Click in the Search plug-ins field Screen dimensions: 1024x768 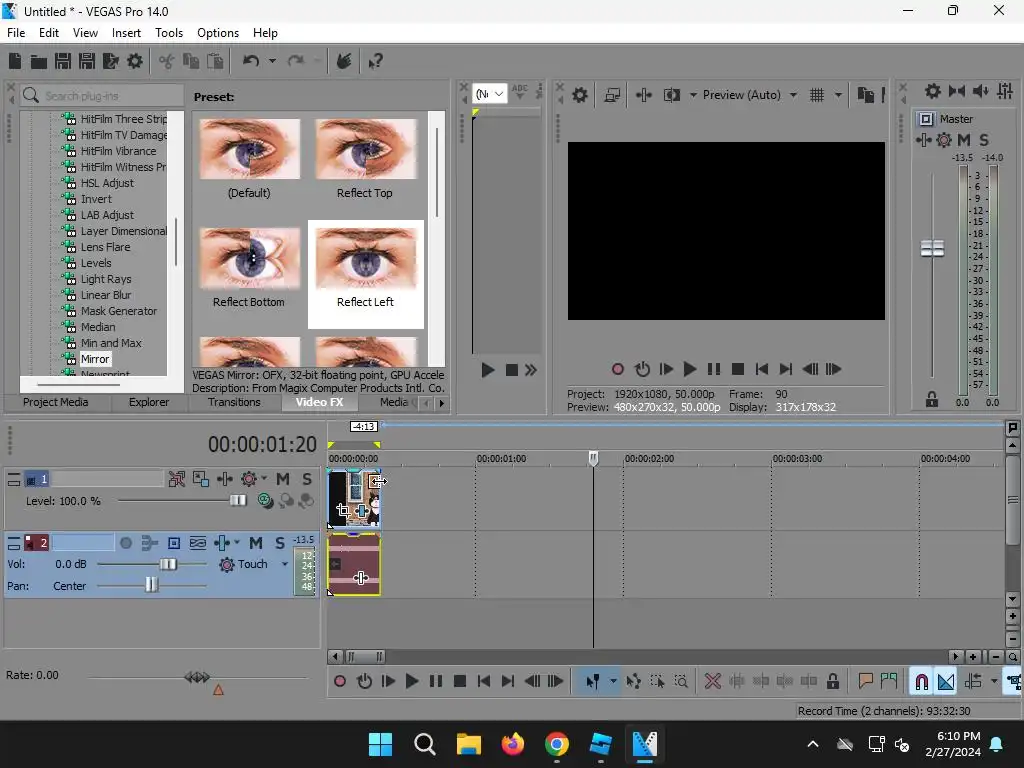(102, 96)
